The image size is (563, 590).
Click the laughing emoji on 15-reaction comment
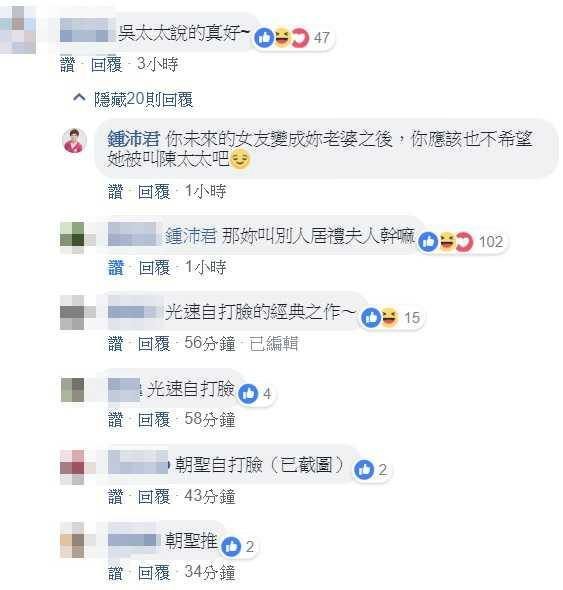pyautogui.click(x=389, y=318)
